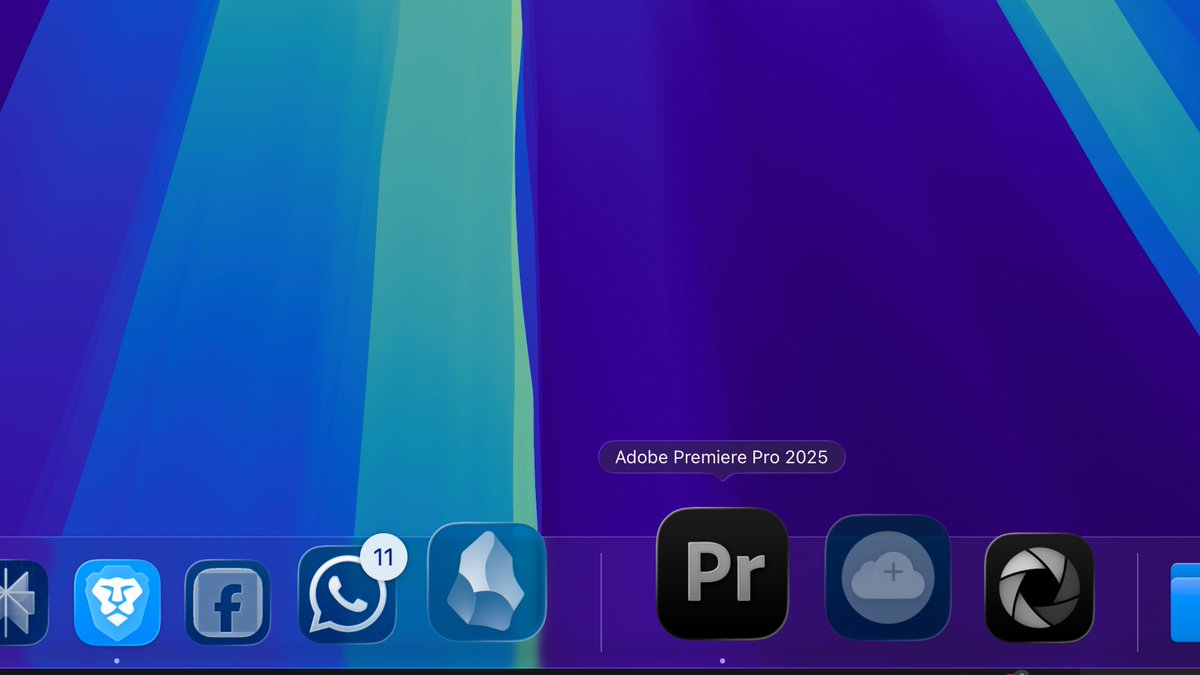Open the blue folder stack in Dock
The image size is (1200, 675).
pyautogui.click(x=1186, y=602)
